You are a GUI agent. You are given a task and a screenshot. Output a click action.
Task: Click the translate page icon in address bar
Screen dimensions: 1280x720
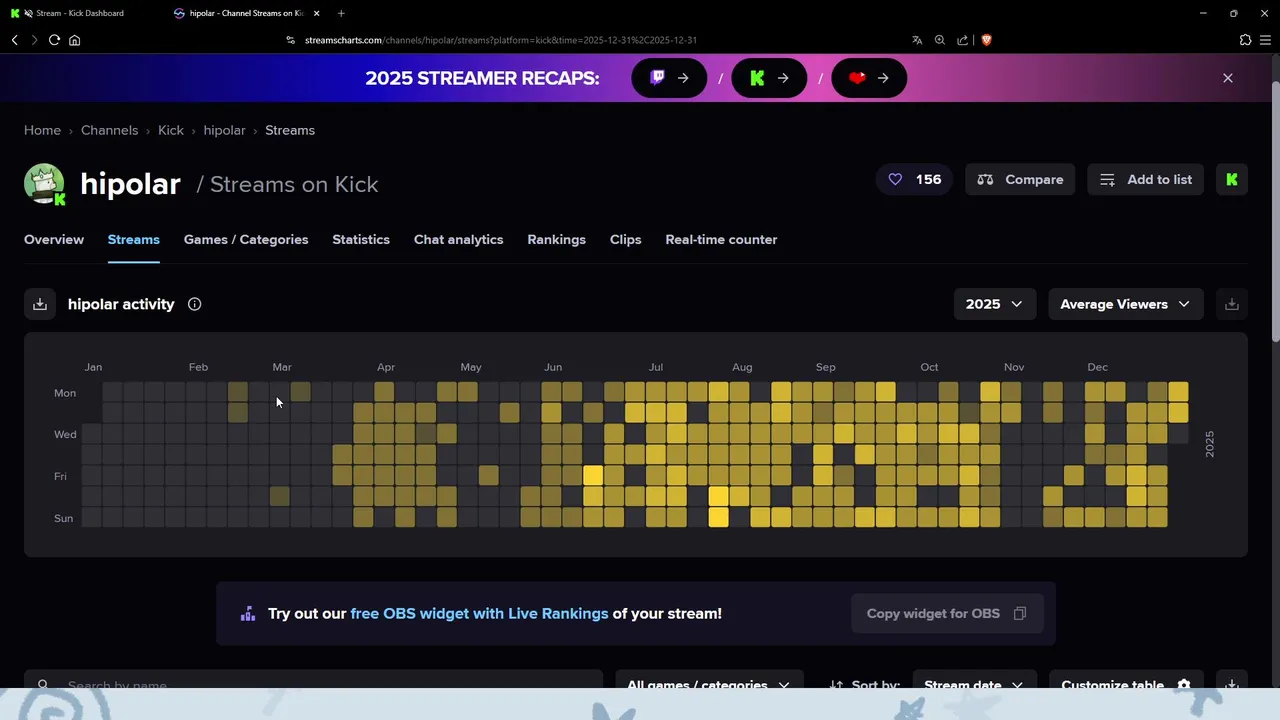pyautogui.click(x=917, y=40)
